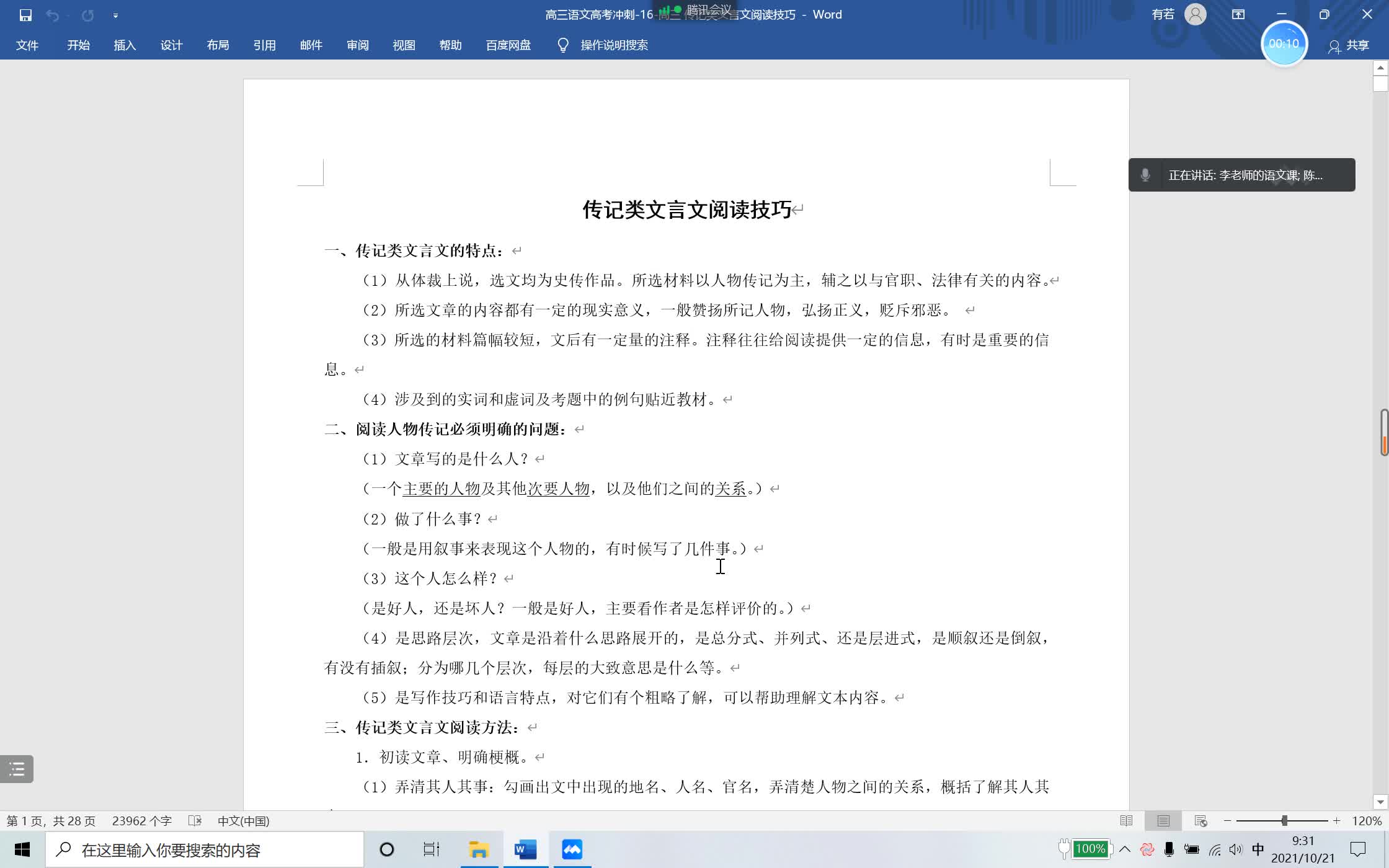Undo the last action
1389x868 pixels.
[x=53, y=15]
